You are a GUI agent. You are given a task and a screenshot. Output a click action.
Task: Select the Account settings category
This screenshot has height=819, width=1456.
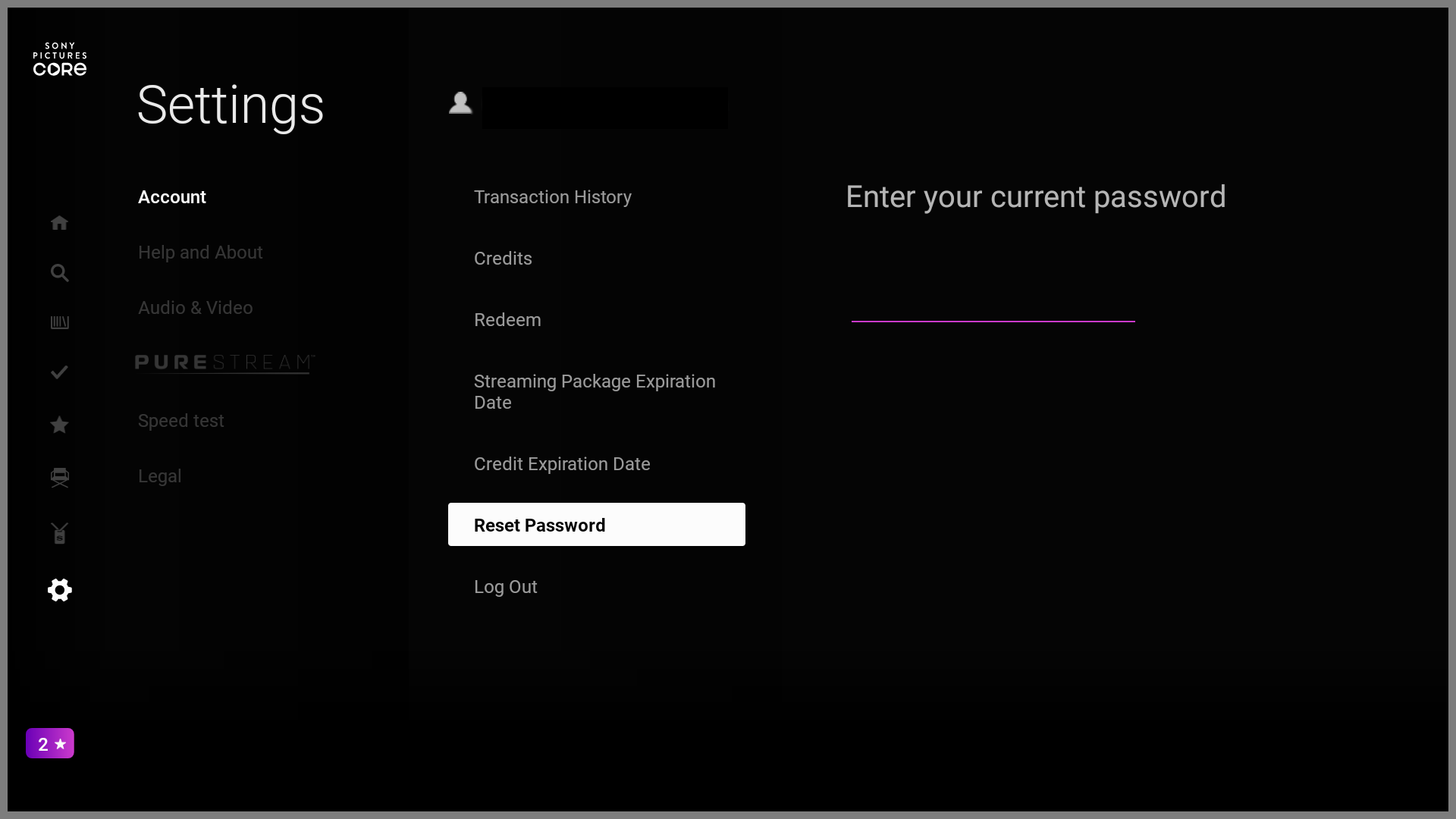pyautogui.click(x=172, y=197)
